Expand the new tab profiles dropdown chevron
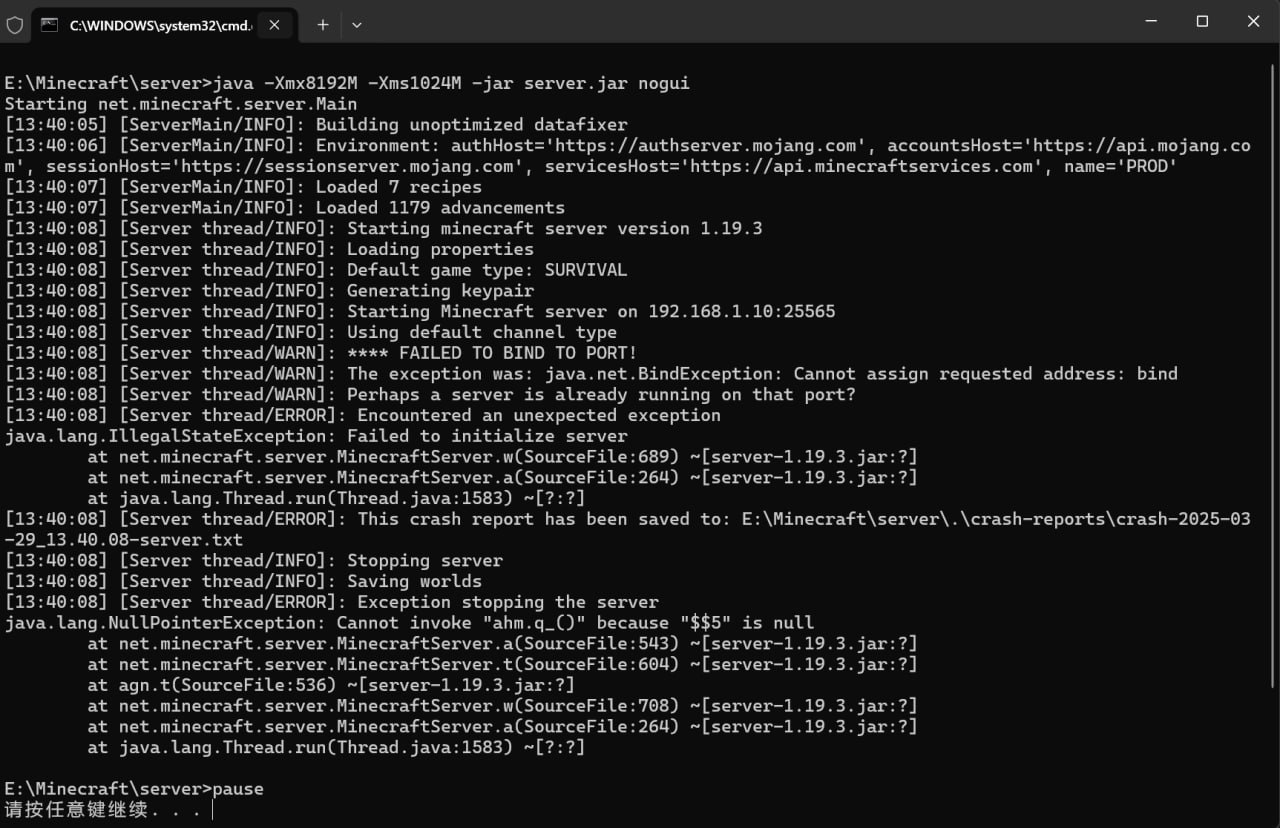 pos(357,25)
